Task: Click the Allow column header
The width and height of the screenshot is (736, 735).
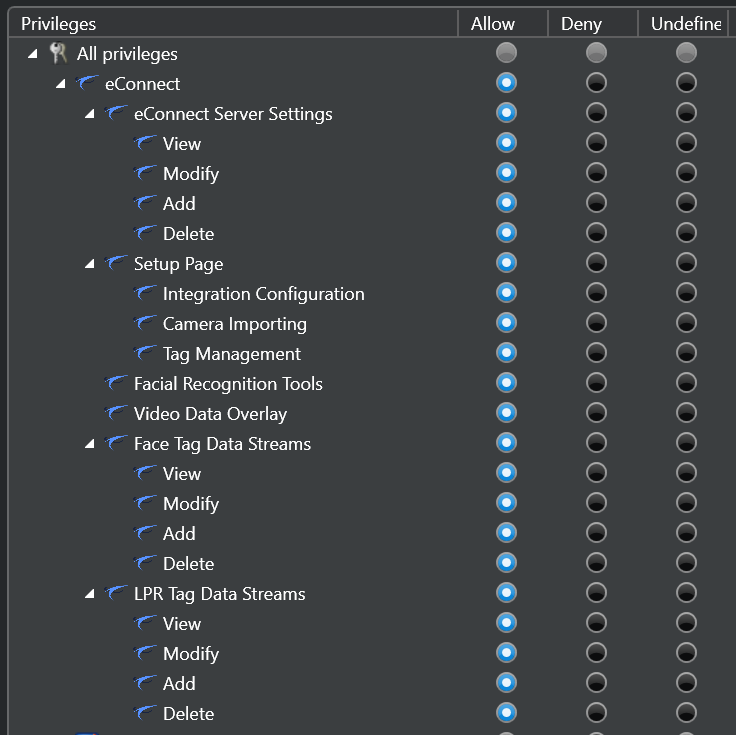Action: (x=493, y=23)
